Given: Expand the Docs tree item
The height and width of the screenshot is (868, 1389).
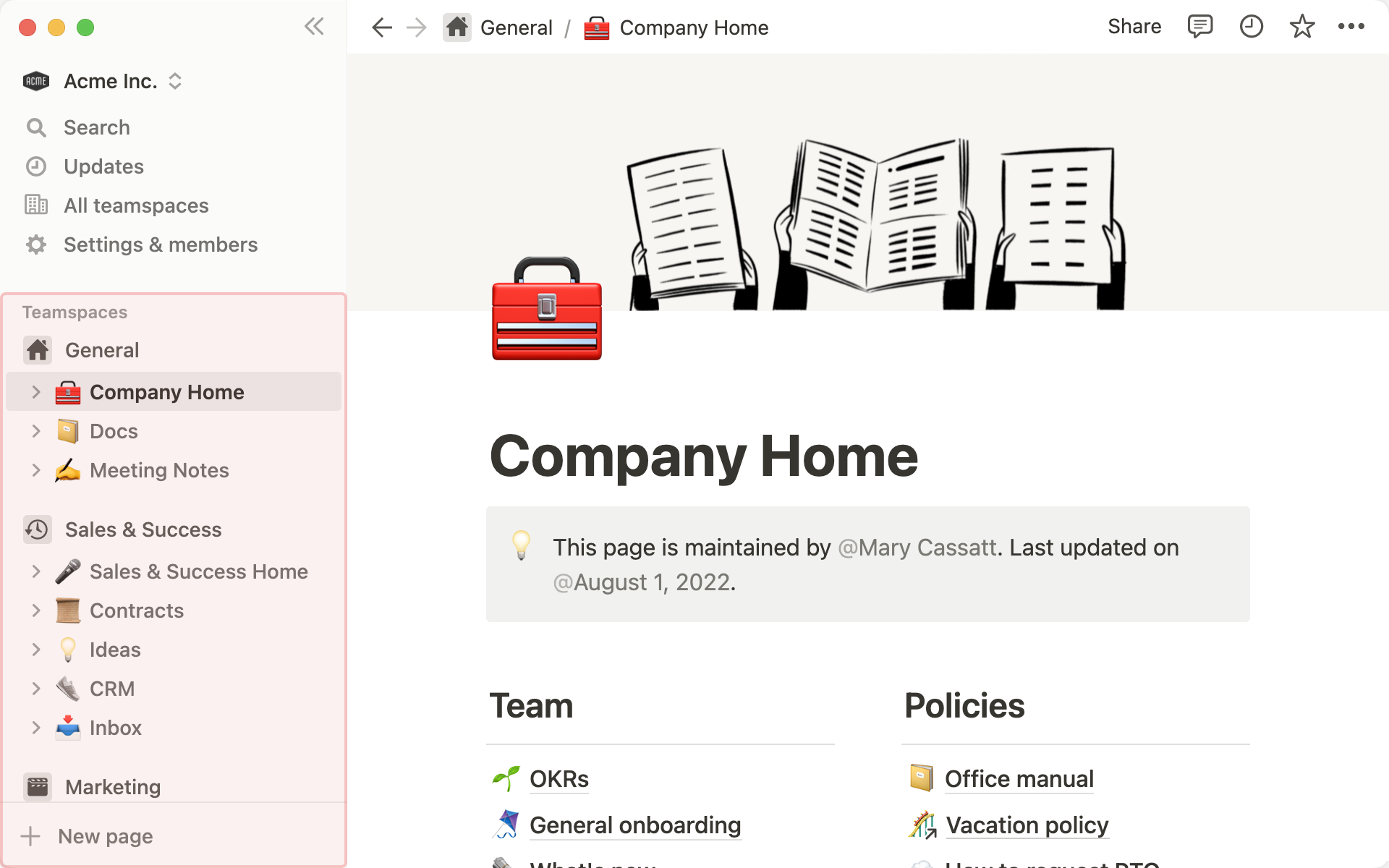Looking at the screenshot, I should (36, 431).
